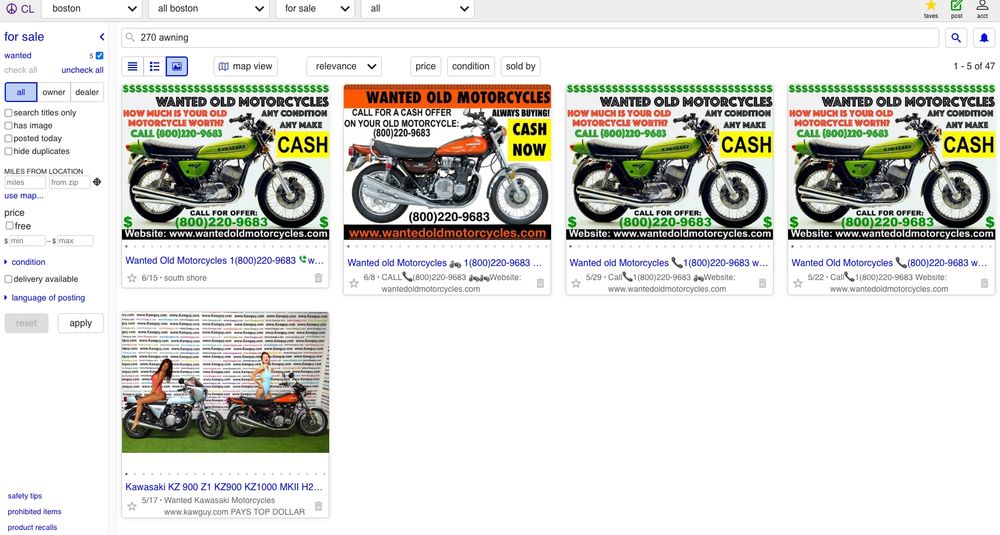The height and width of the screenshot is (535, 1000).
Task: Select the dealer sellers tab
Action: coord(87,92)
